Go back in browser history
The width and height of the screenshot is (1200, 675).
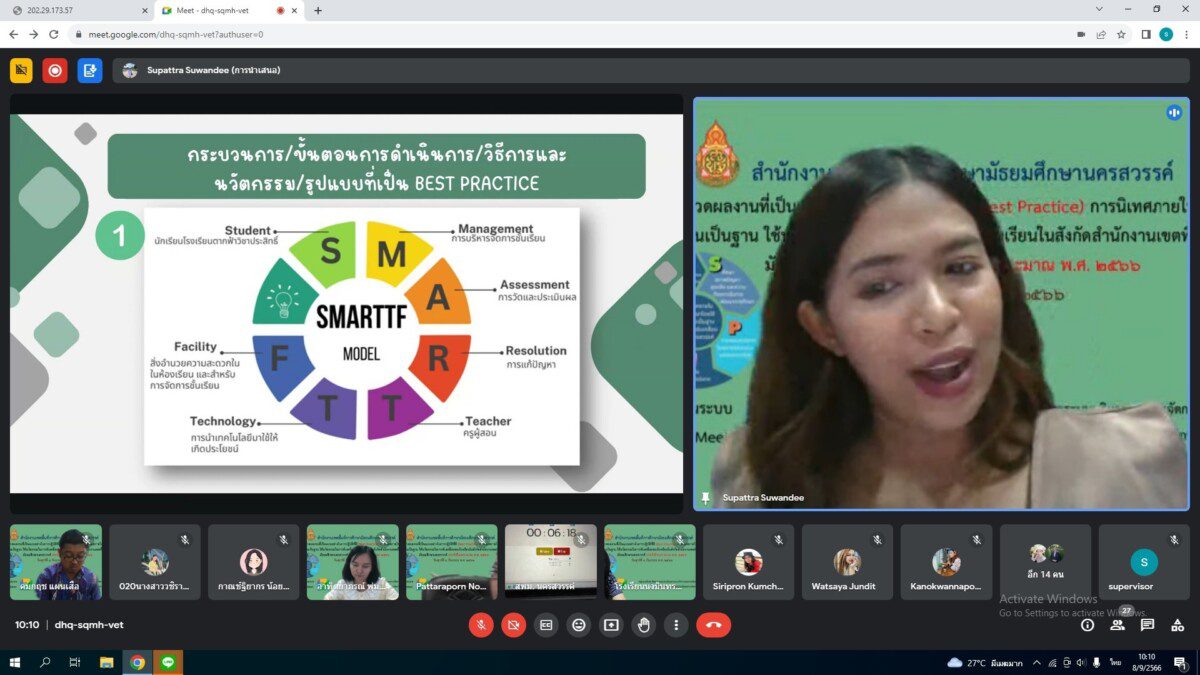(x=14, y=34)
